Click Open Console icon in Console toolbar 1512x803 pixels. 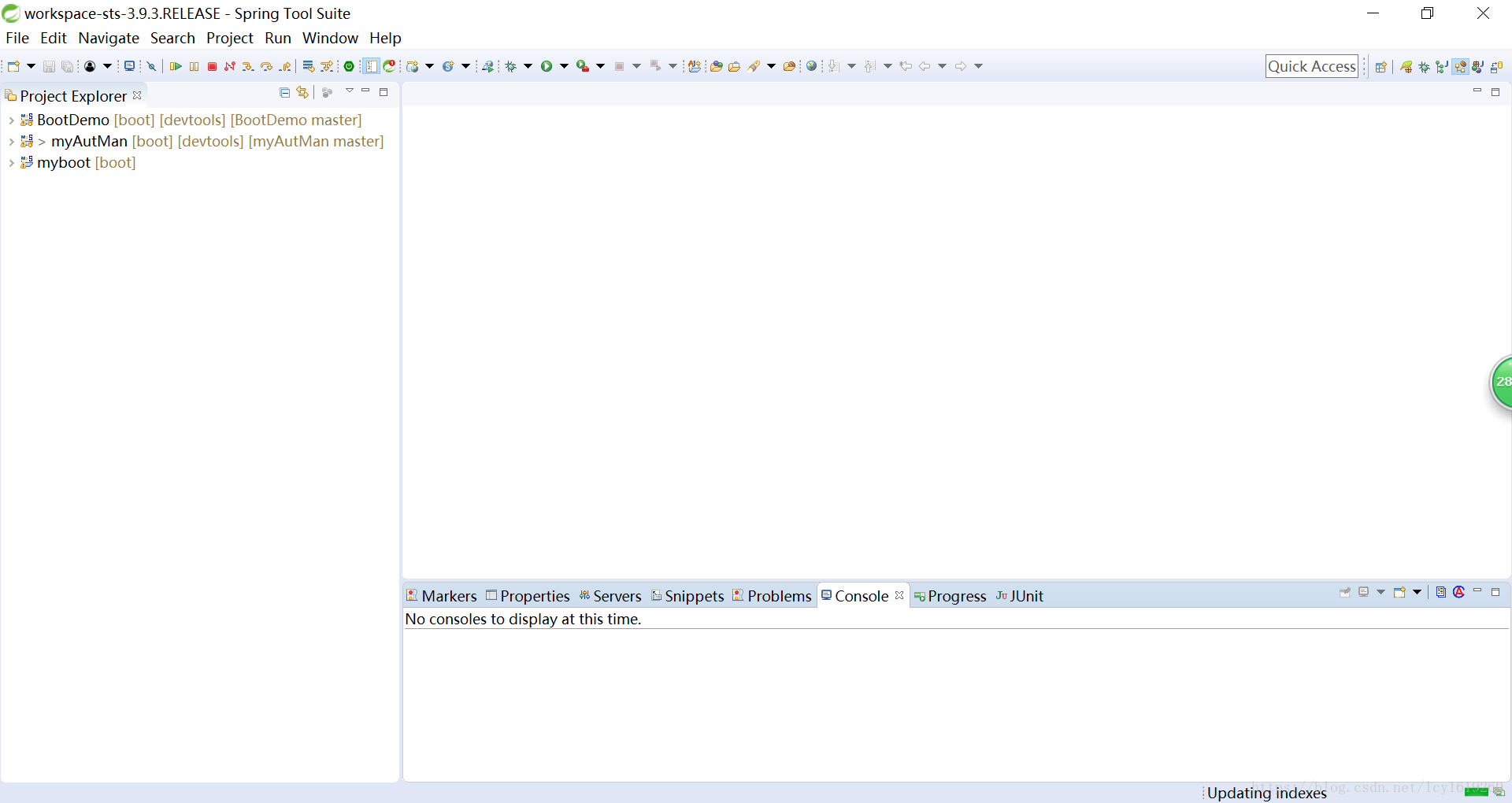[1399, 592]
